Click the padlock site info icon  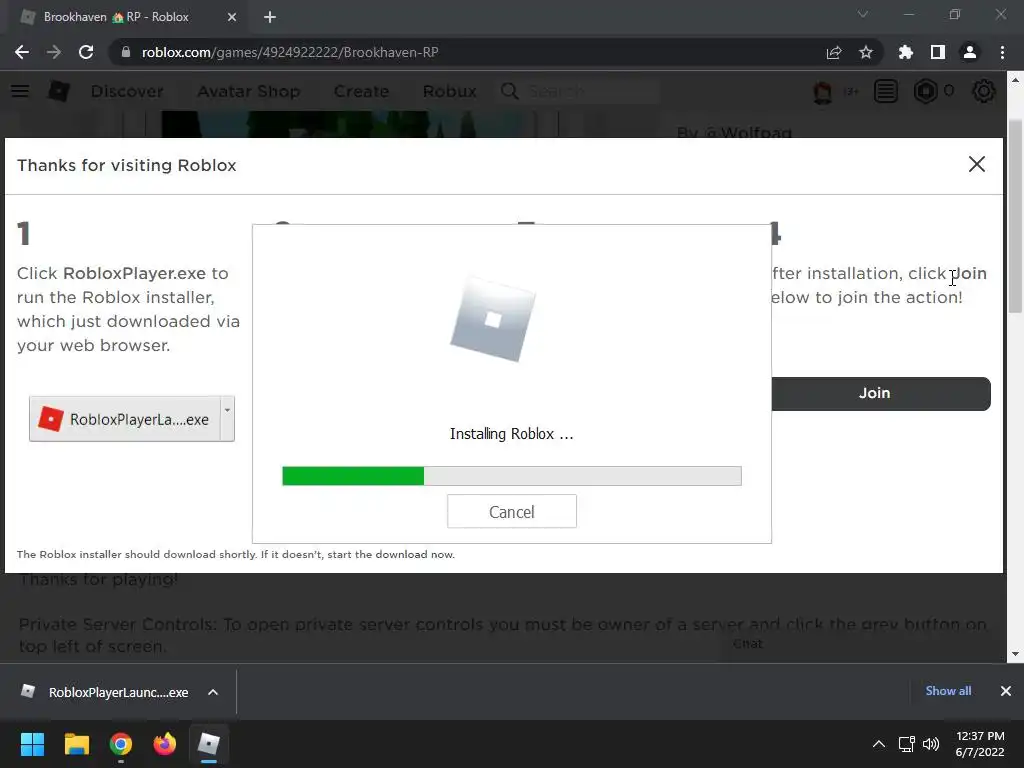click(x=125, y=52)
